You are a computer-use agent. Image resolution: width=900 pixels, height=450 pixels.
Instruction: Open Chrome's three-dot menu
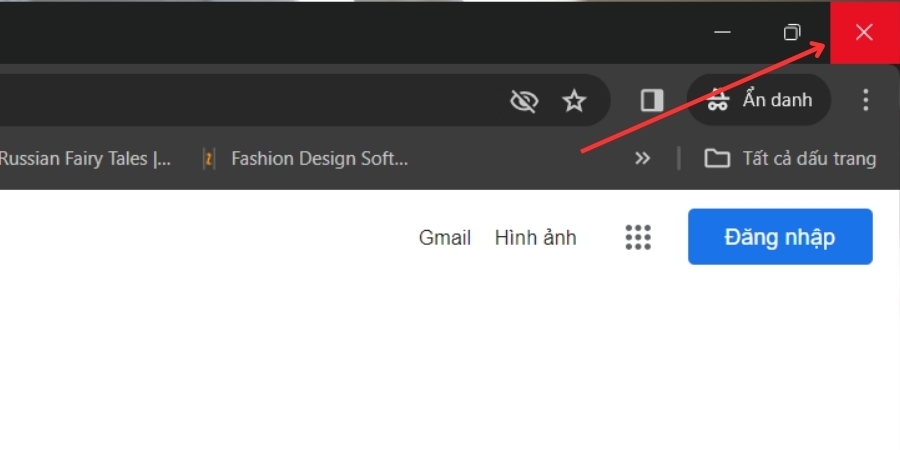(x=865, y=100)
